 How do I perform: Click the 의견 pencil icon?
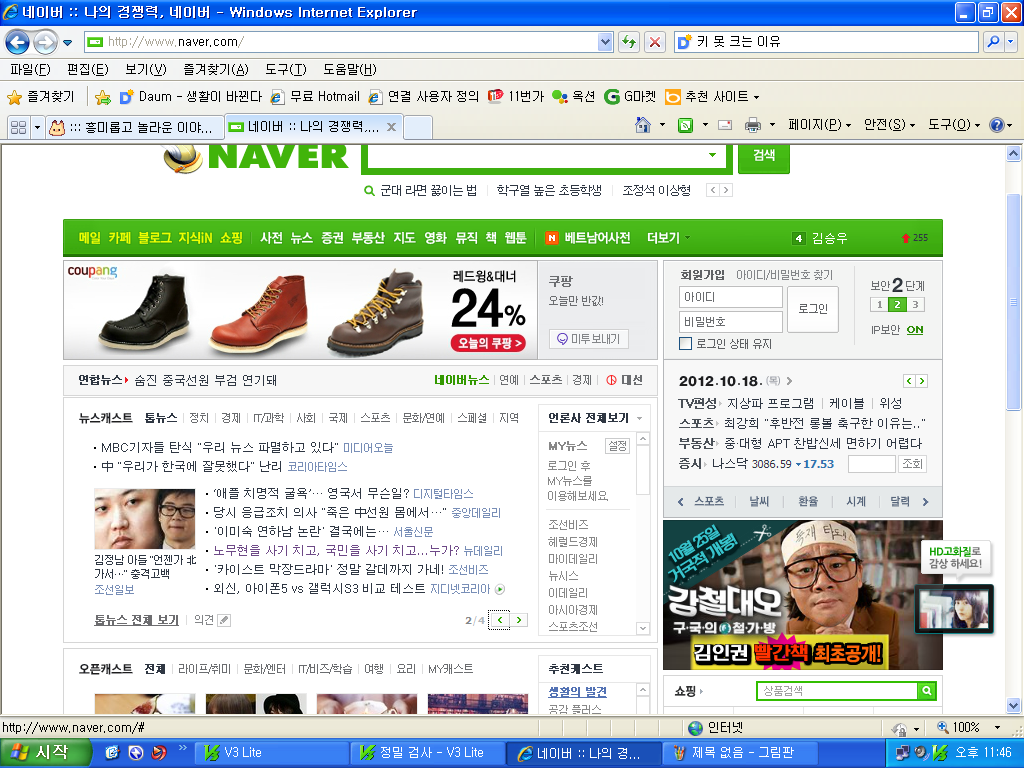point(224,620)
